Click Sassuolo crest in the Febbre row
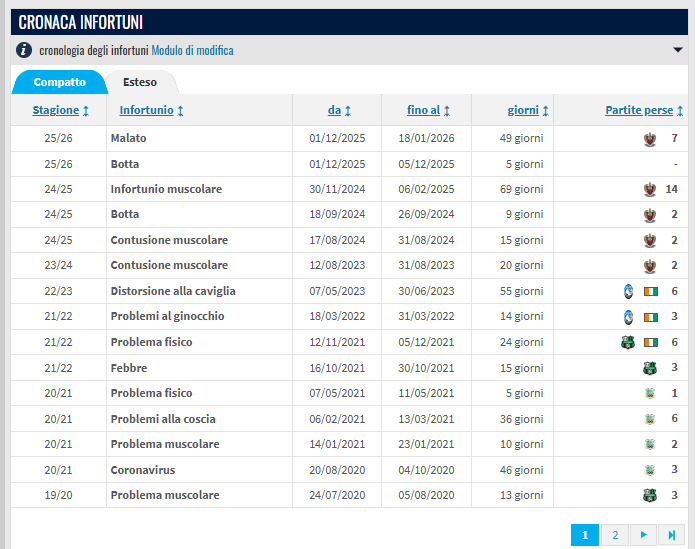Screen dimensions: 695x549 point(650,368)
